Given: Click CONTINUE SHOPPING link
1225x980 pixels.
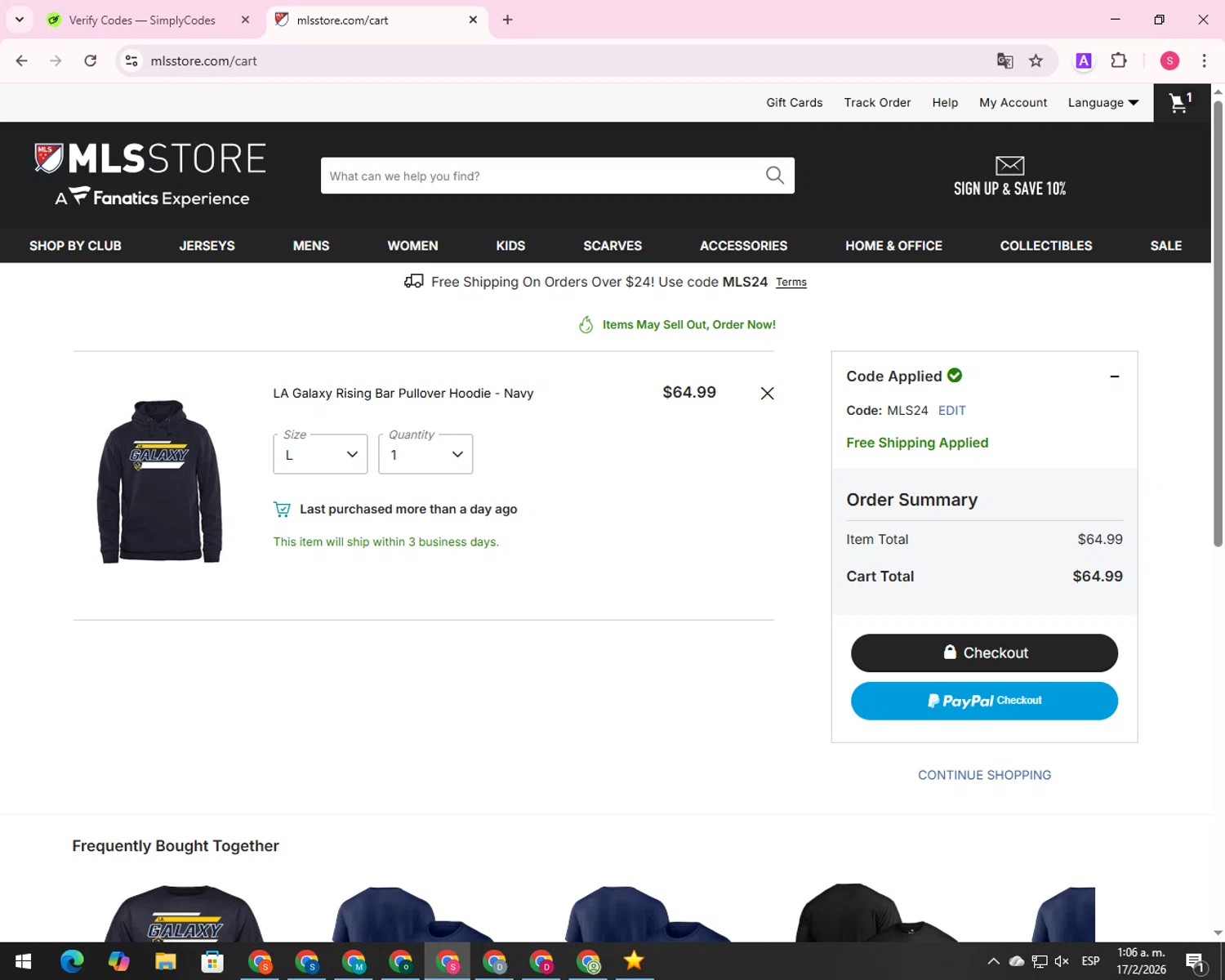Looking at the screenshot, I should click(984, 775).
